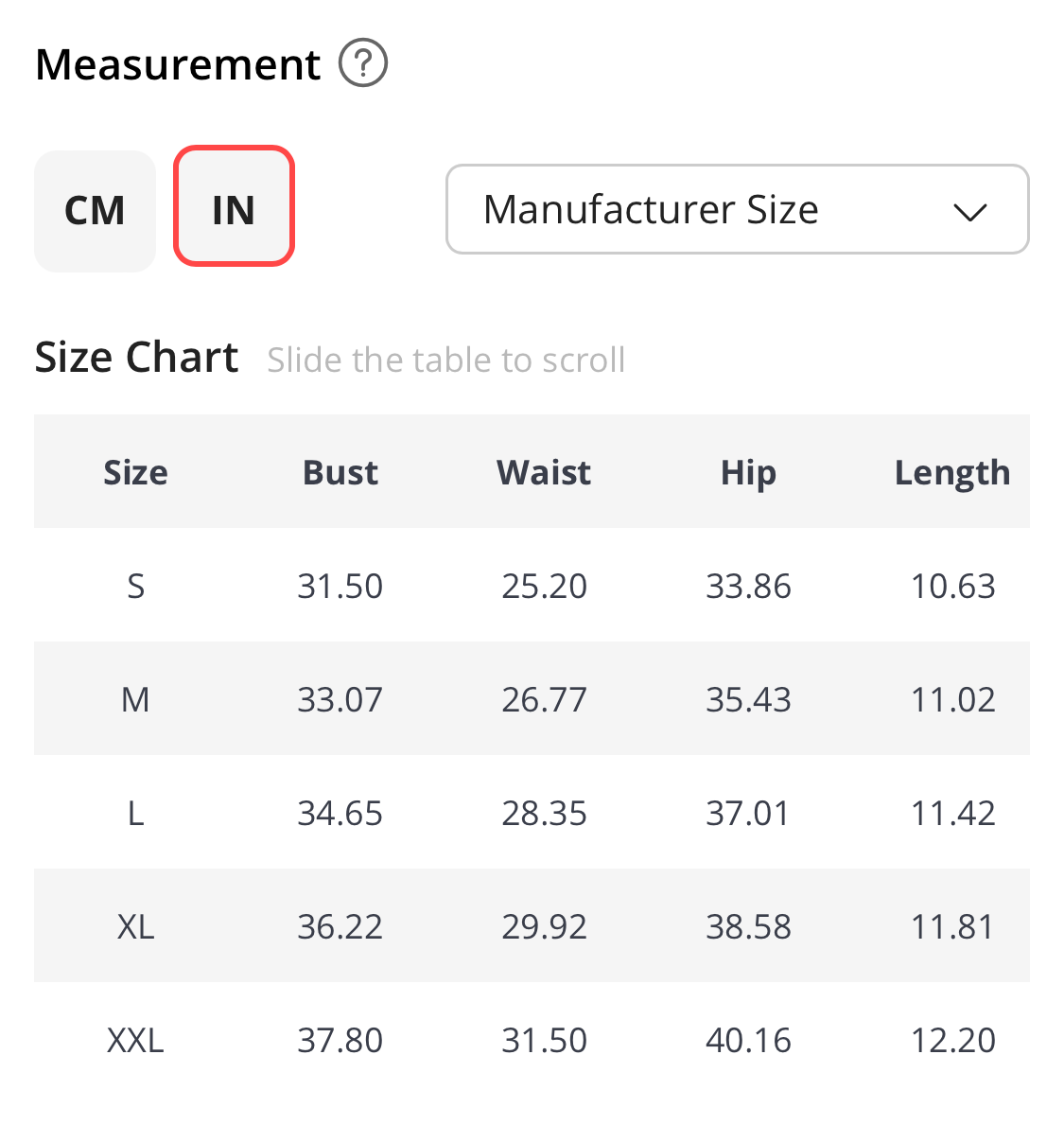Click hip value 38.58
1064x1125 pixels.
tap(748, 926)
